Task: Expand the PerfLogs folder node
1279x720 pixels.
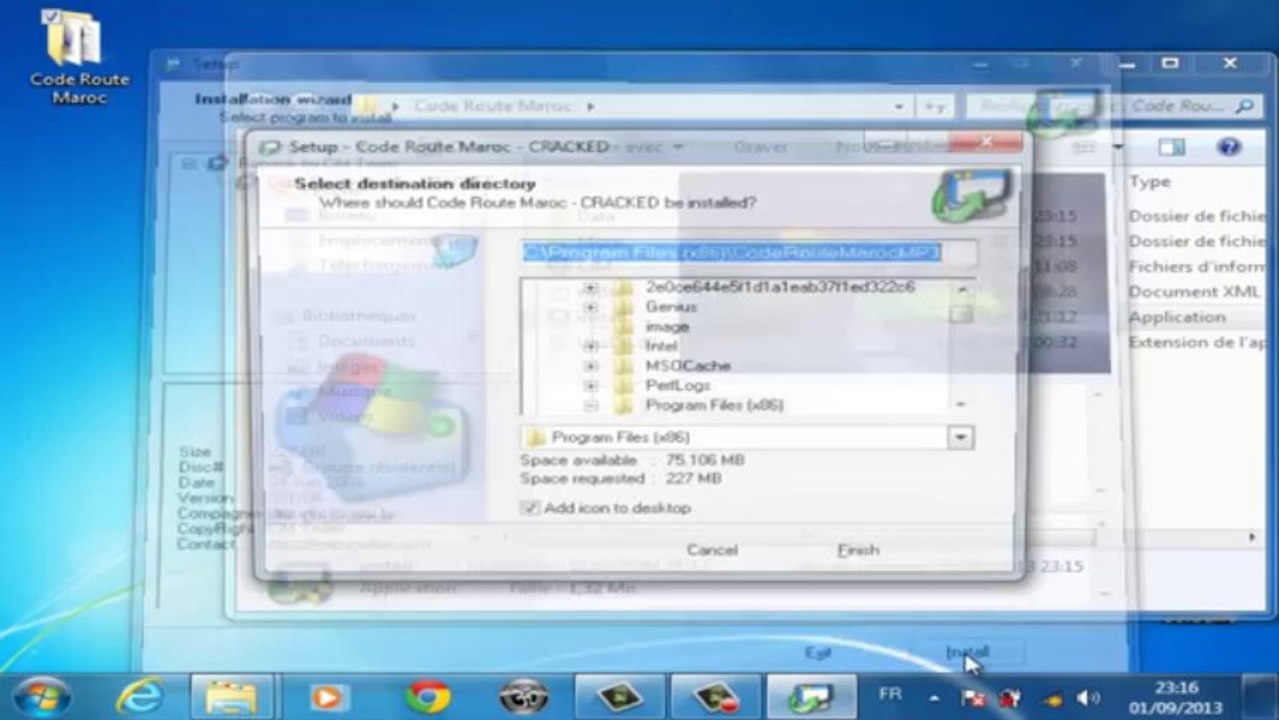Action: [x=590, y=385]
